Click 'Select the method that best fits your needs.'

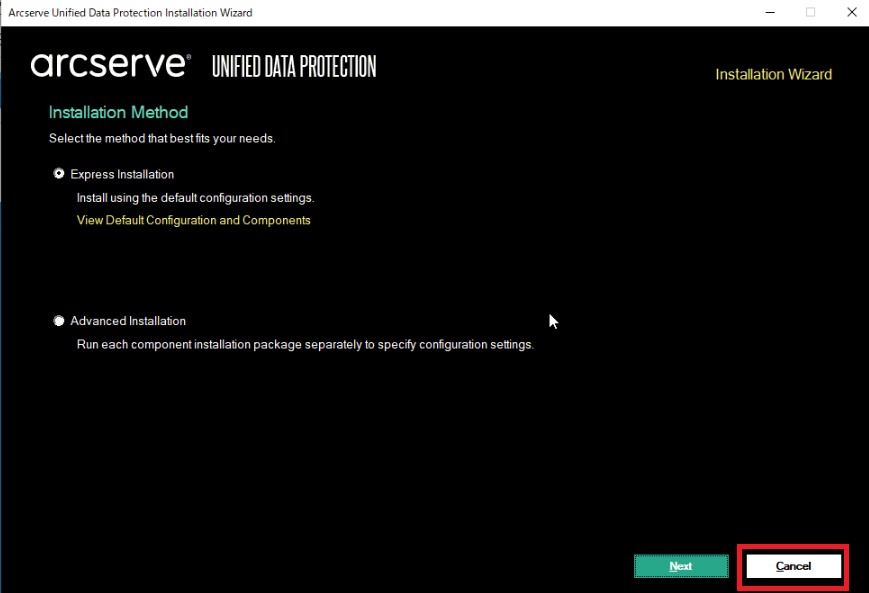click(x=162, y=139)
